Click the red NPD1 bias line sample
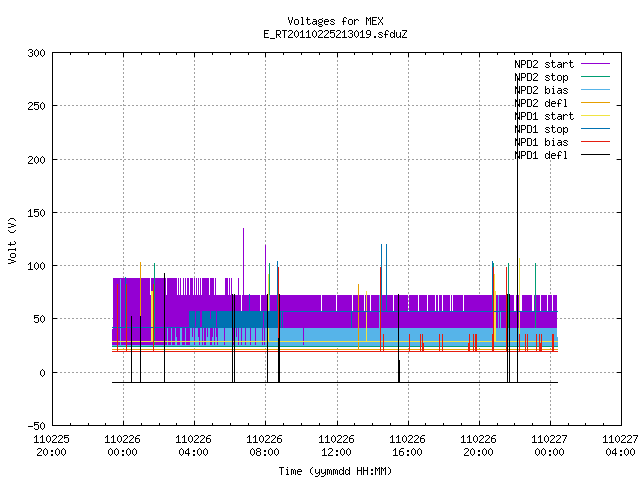 click(x=596, y=142)
